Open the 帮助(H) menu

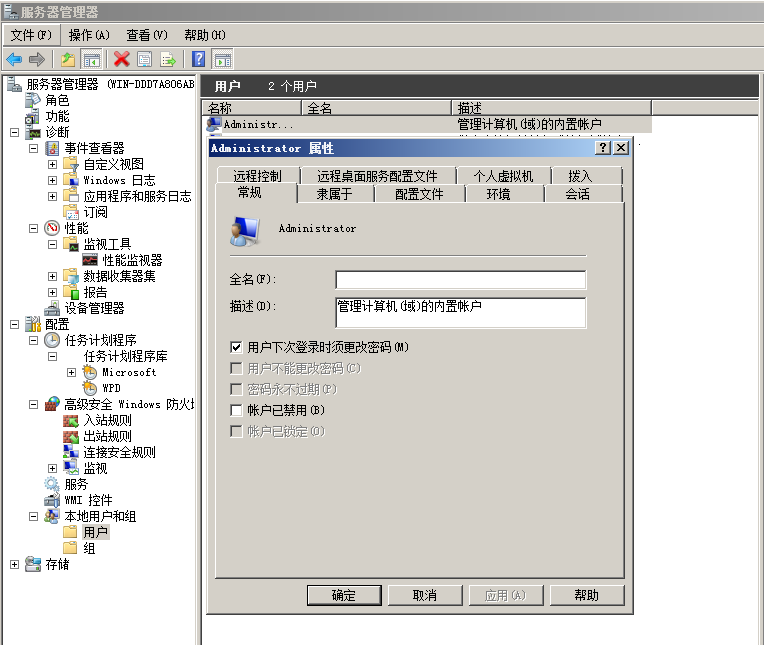pos(205,35)
